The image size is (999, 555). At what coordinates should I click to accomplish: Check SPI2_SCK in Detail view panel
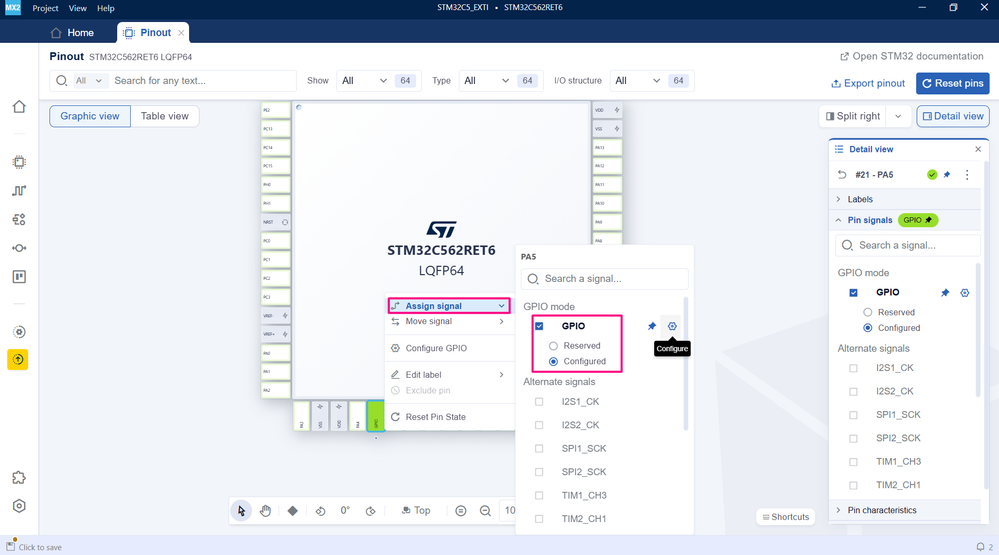[x=853, y=438]
